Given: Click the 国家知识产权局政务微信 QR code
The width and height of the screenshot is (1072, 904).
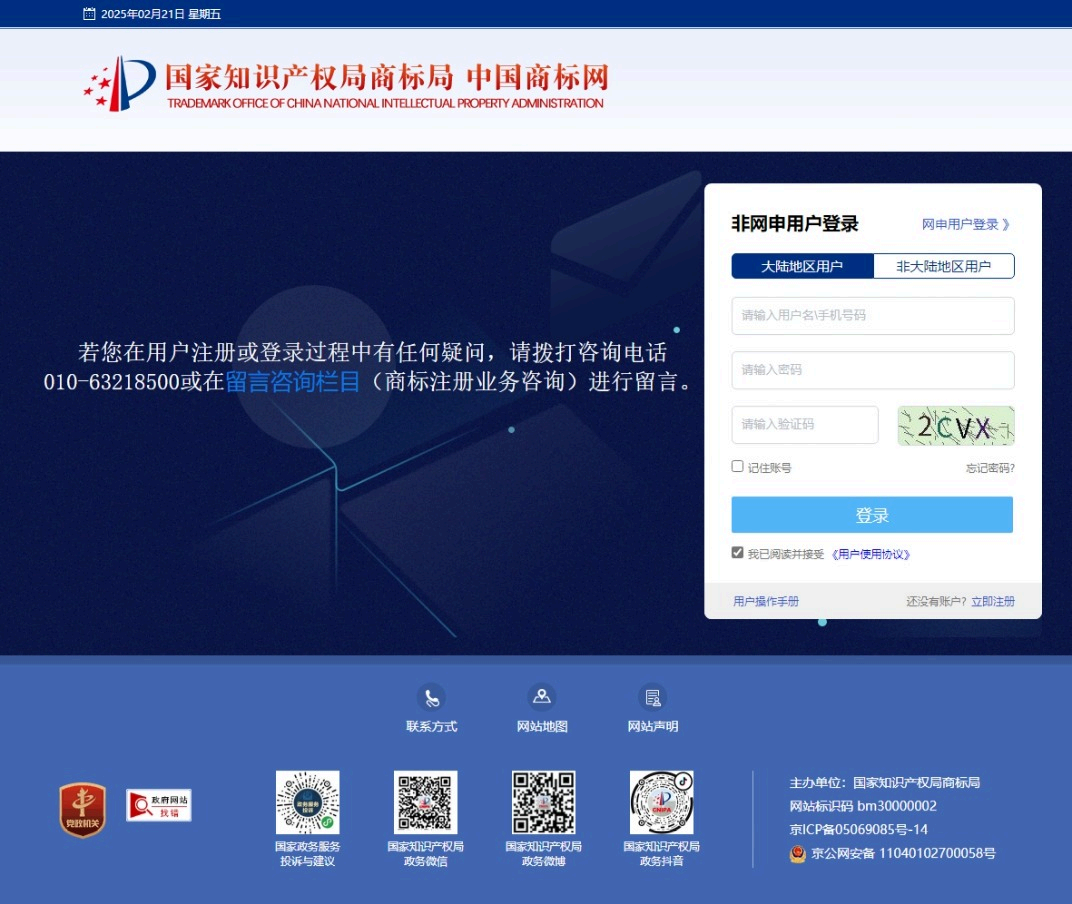Looking at the screenshot, I should 425,802.
